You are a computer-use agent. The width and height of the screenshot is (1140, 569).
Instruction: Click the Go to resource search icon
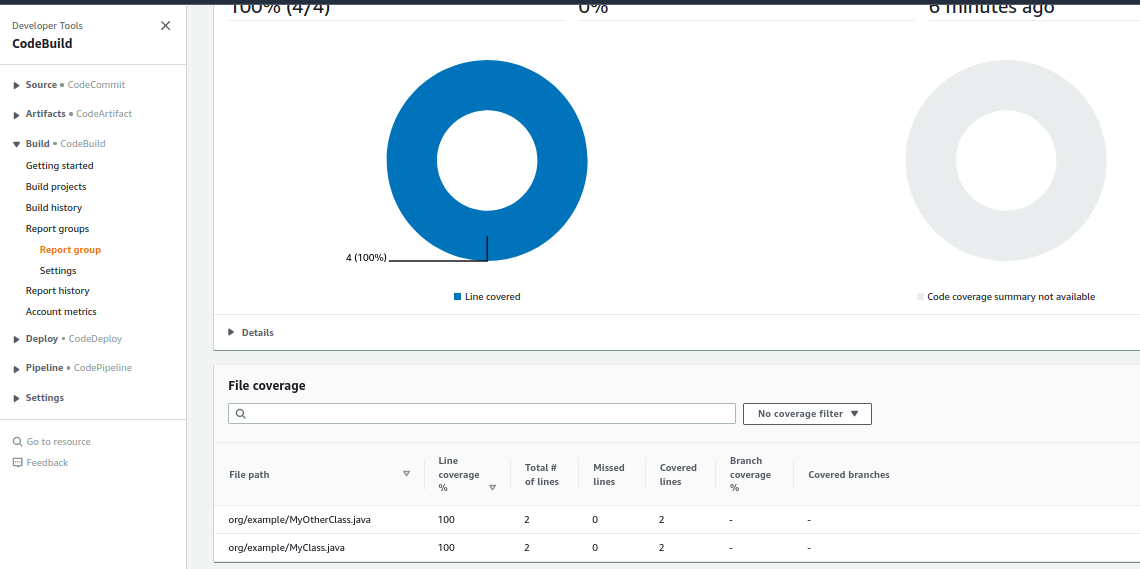pyautogui.click(x=17, y=442)
